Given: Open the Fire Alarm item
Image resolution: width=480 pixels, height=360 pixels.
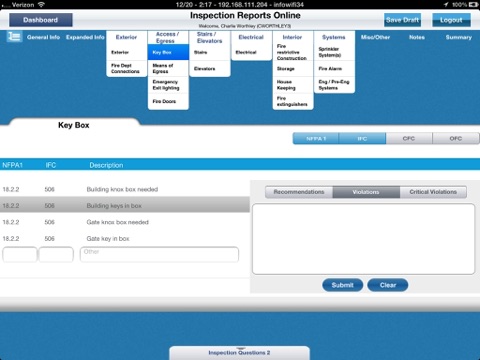Looking at the screenshot, I should pyautogui.click(x=334, y=68).
